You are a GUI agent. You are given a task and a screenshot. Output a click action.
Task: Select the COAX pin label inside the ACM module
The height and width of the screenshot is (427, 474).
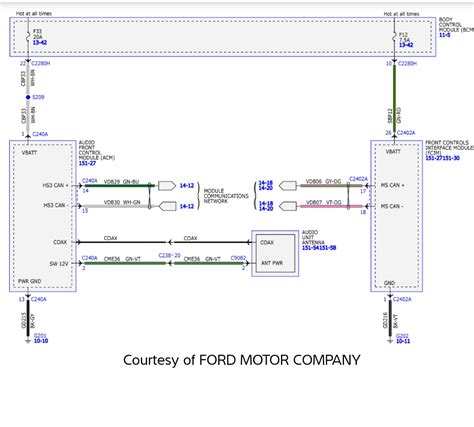tap(60, 242)
